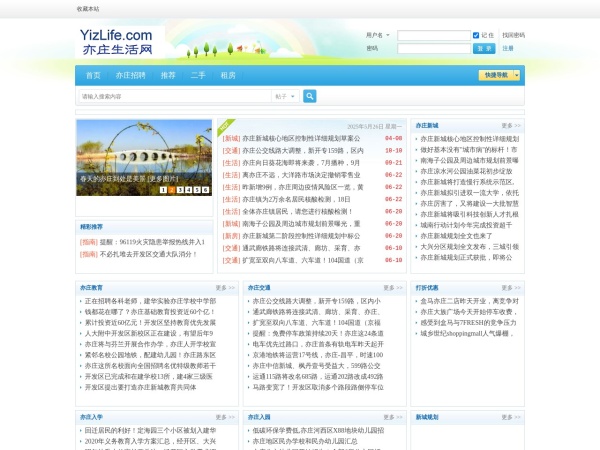Open 开发区提出要打造亦庄新城教育共同体 item
The image size is (600, 450).
click(x=140, y=387)
